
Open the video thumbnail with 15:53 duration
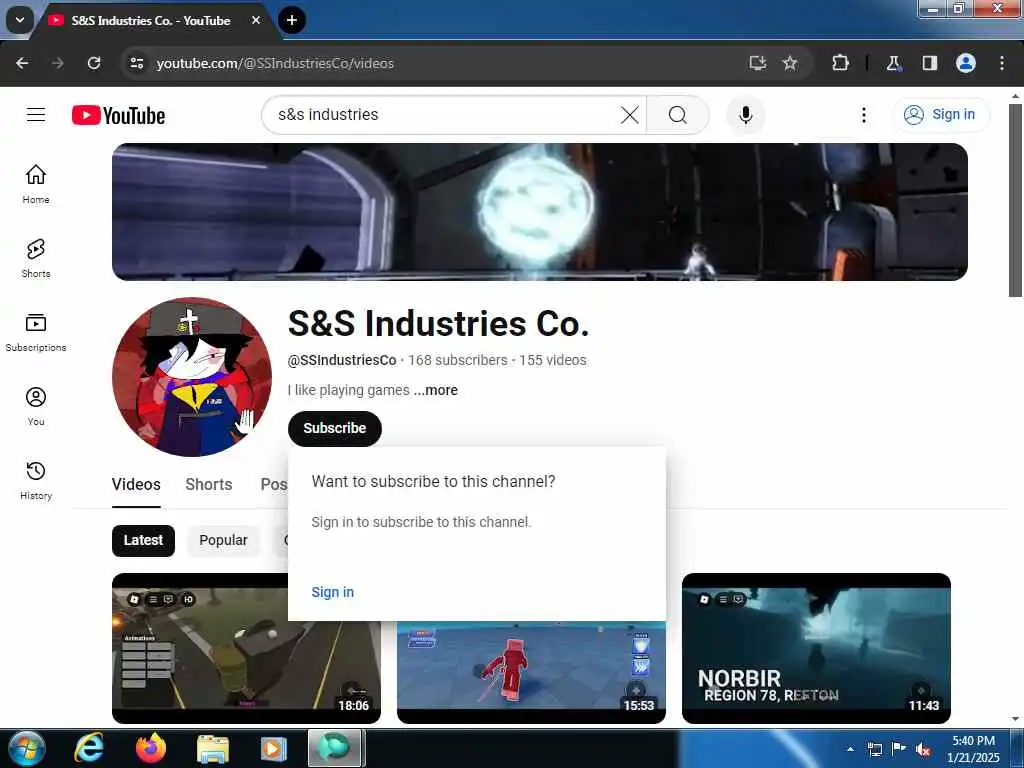pyautogui.click(x=531, y=672)
